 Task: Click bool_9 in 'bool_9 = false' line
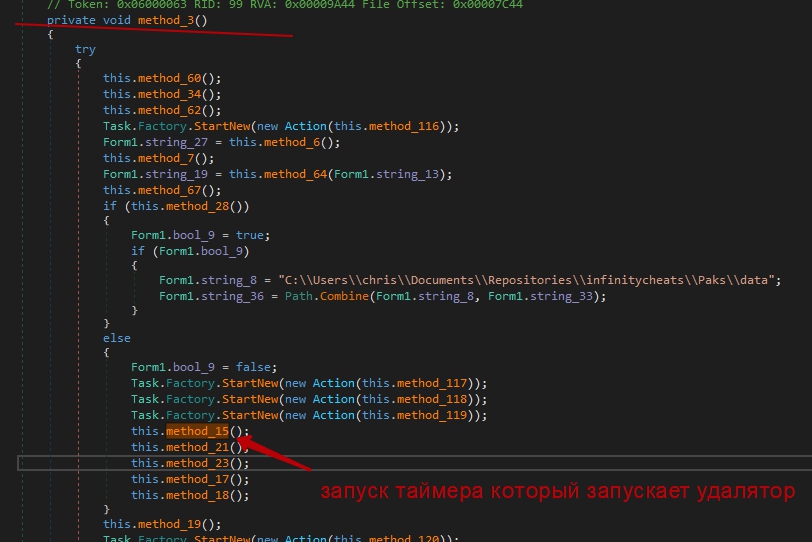point(194,368)
